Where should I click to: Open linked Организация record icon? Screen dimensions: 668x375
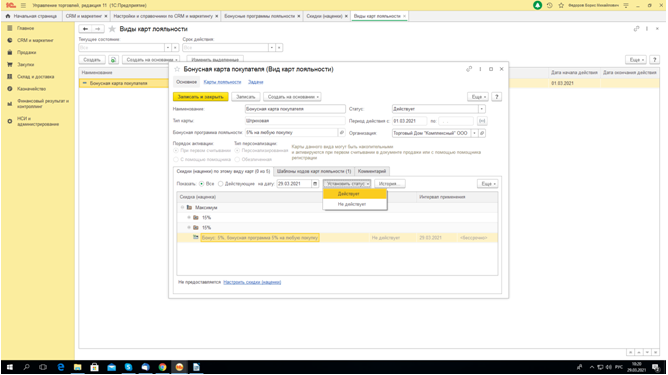[x=482, y=133]
